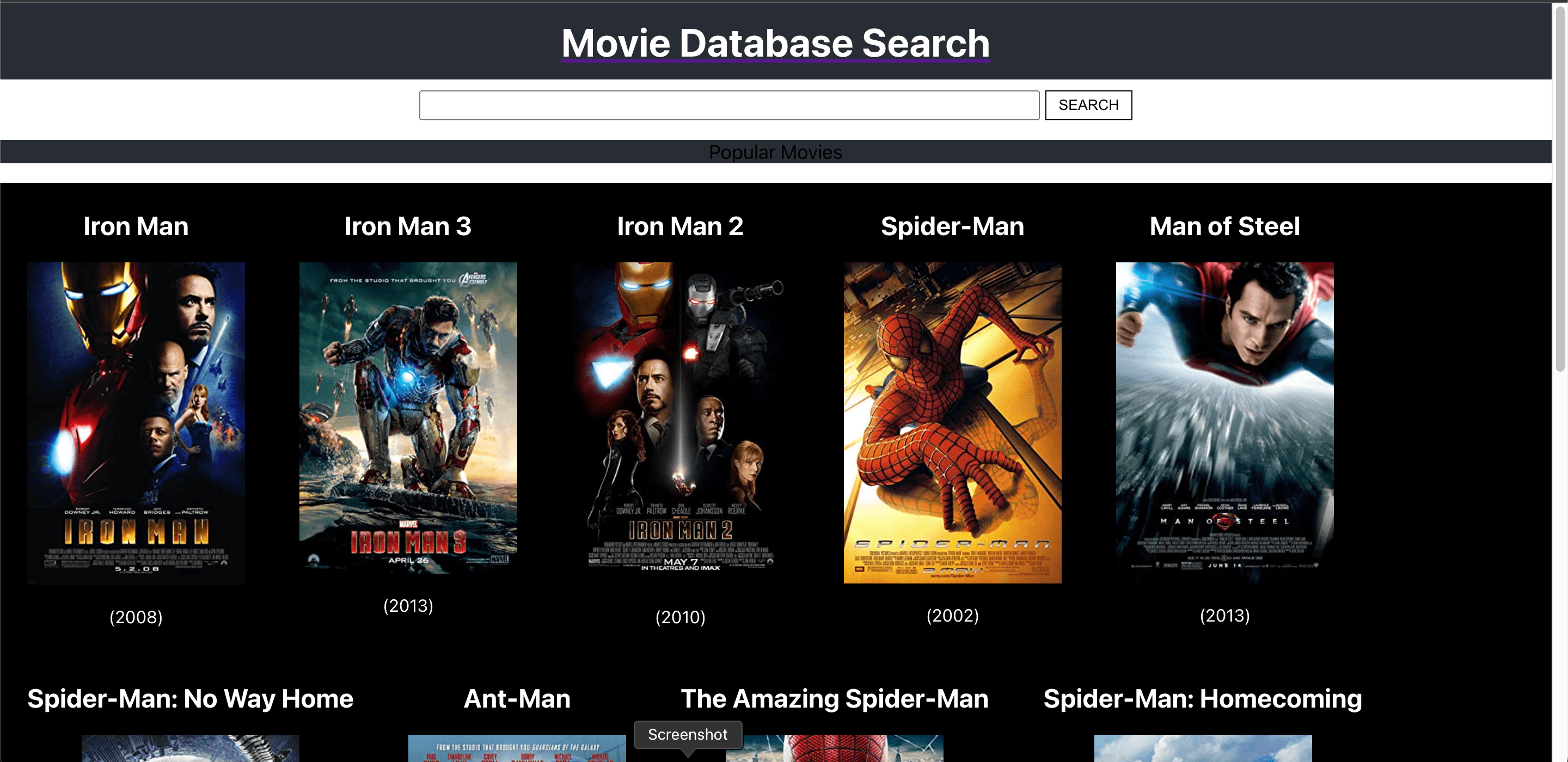The image size is (1568, 762).
Task: Click the Spider-Man: Homecoming title
Action: tap(1202, 699)
